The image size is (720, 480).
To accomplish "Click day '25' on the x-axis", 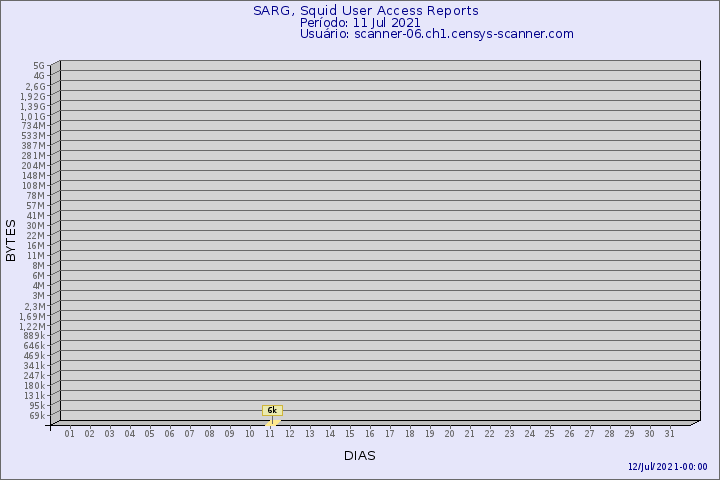I will pyautogui.click(x=550, y=434).
